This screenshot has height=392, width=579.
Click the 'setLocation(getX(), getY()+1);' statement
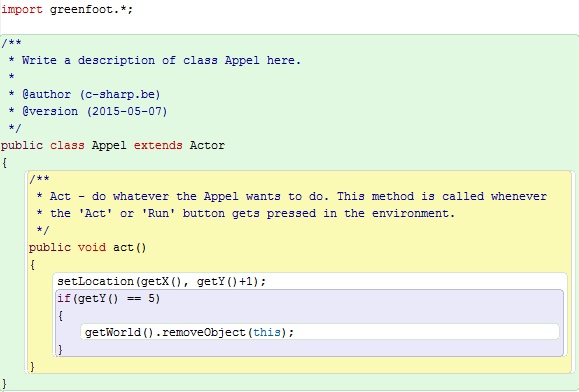[x=161, y=282]
